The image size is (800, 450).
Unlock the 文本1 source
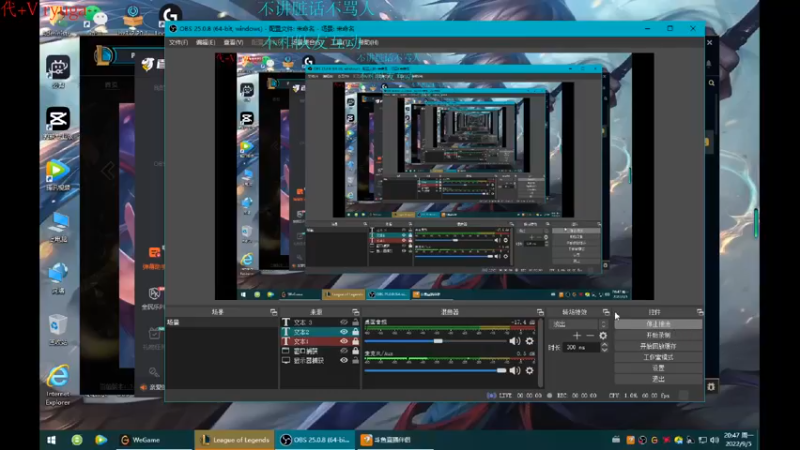(355, 341)
